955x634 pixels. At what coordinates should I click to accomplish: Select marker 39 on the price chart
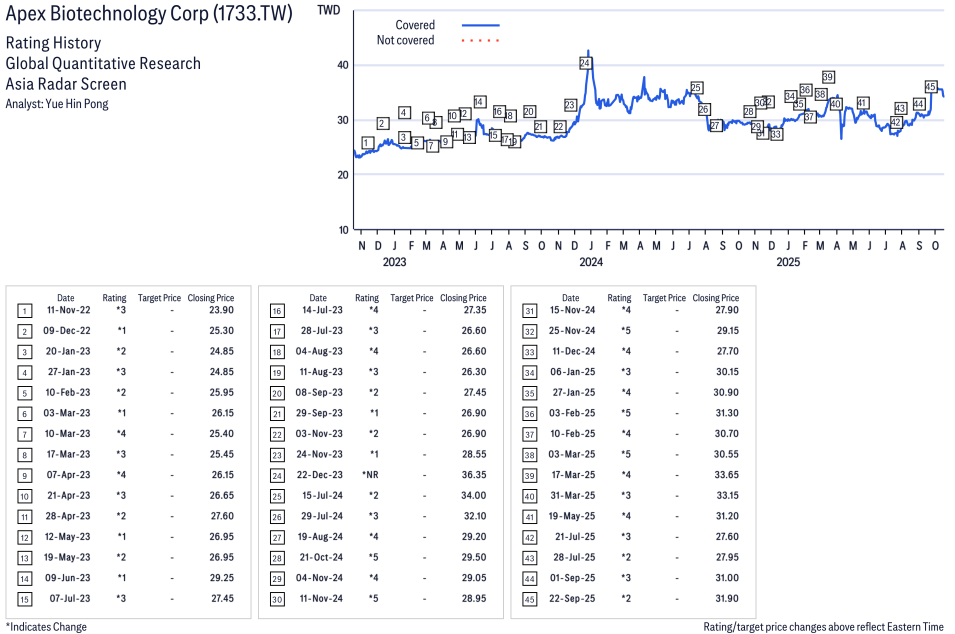828,77
